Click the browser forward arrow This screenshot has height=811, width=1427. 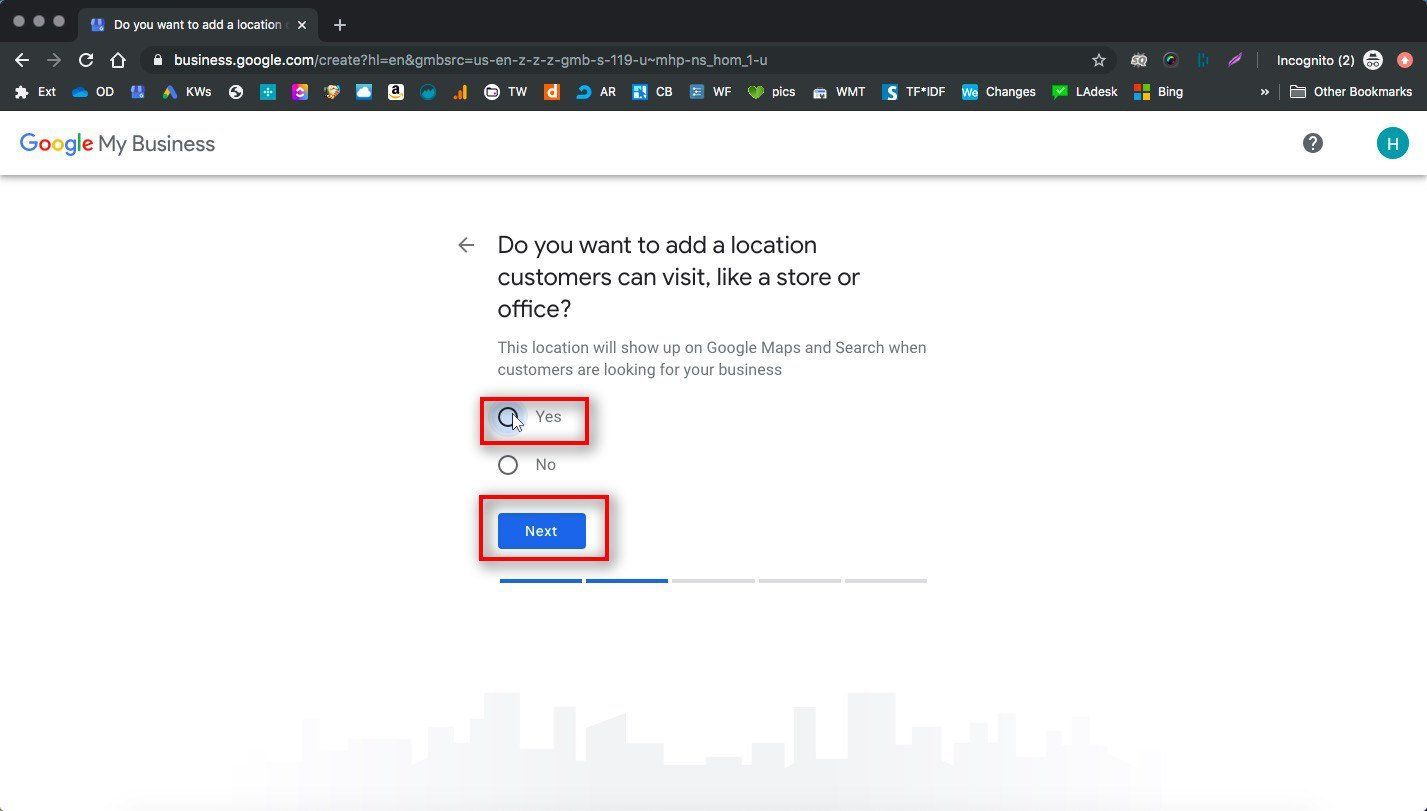click(x=54, y=60)
